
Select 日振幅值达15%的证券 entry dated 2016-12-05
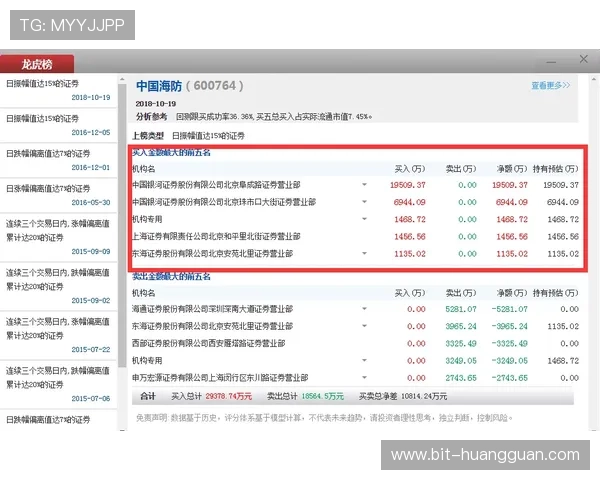tap(58, 125)
